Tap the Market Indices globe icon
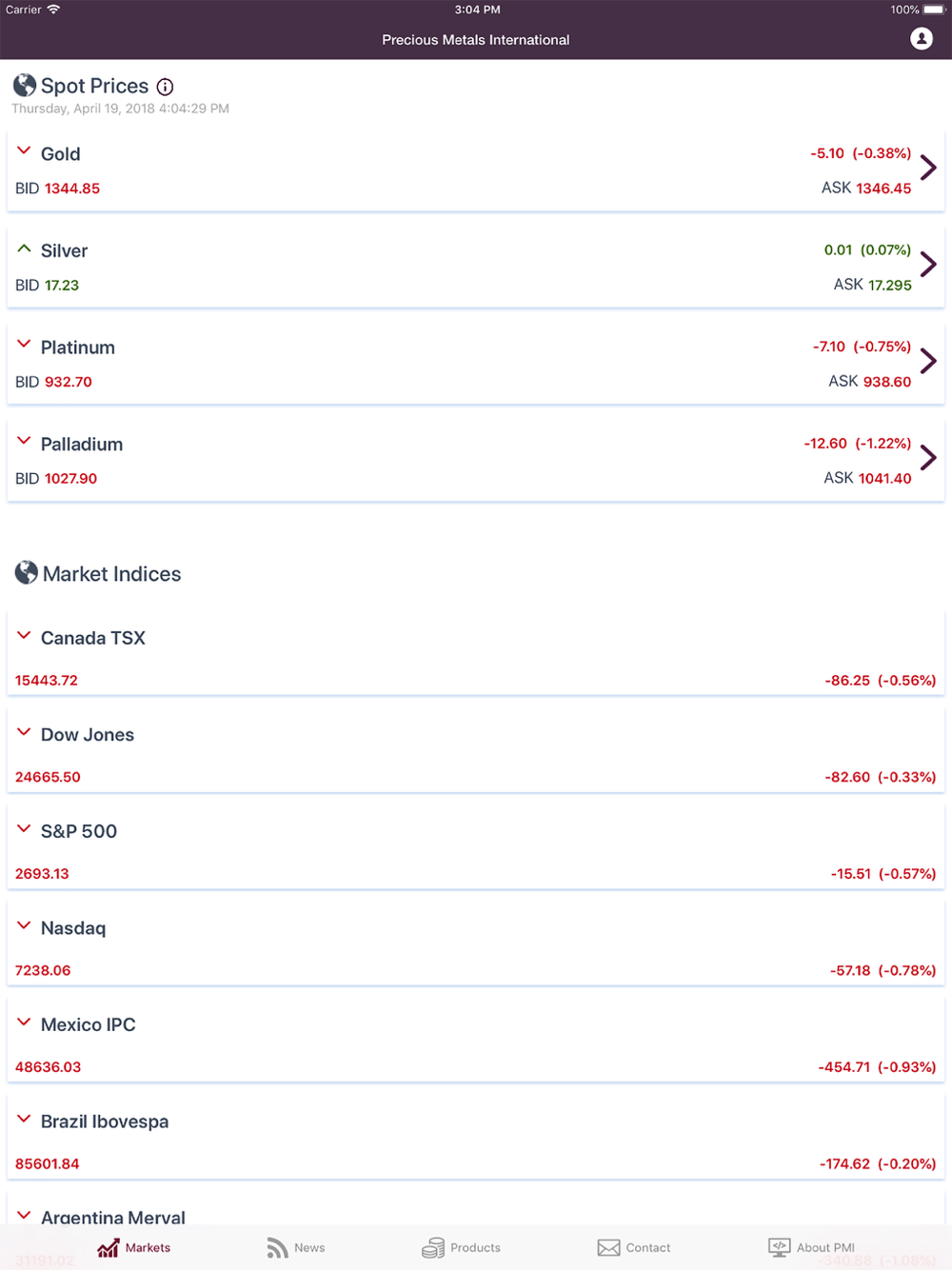 (27, 573)
